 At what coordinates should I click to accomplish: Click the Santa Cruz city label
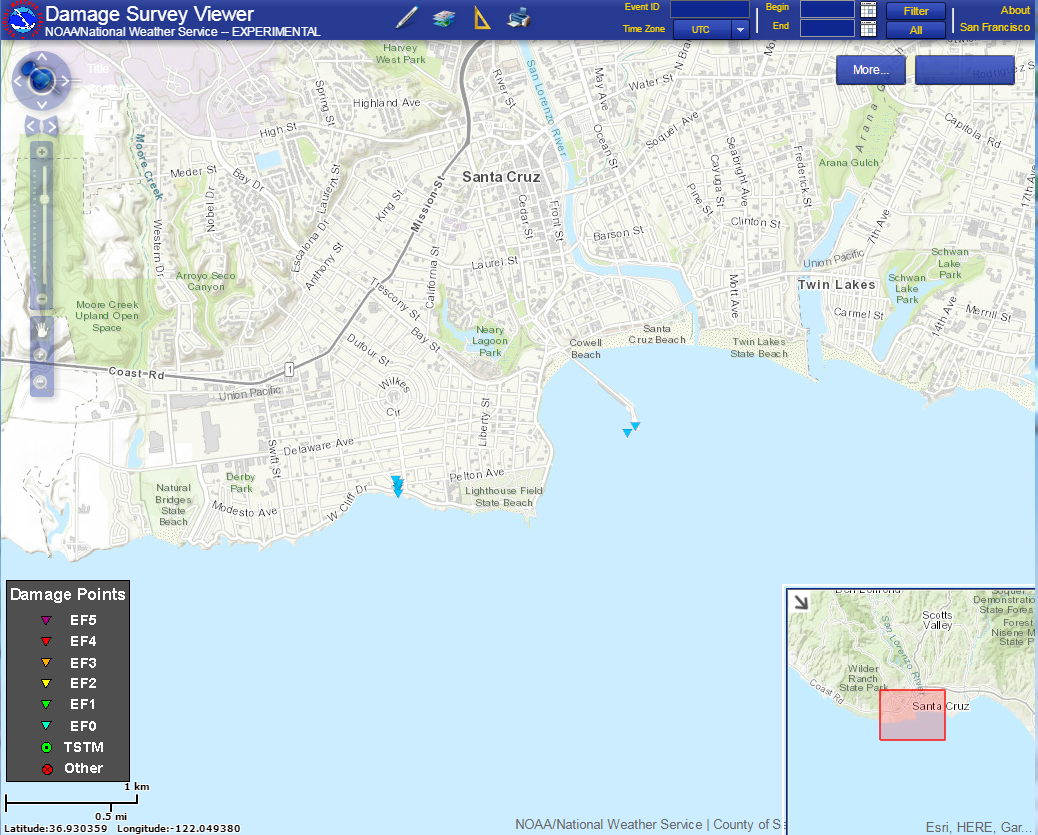501,177
